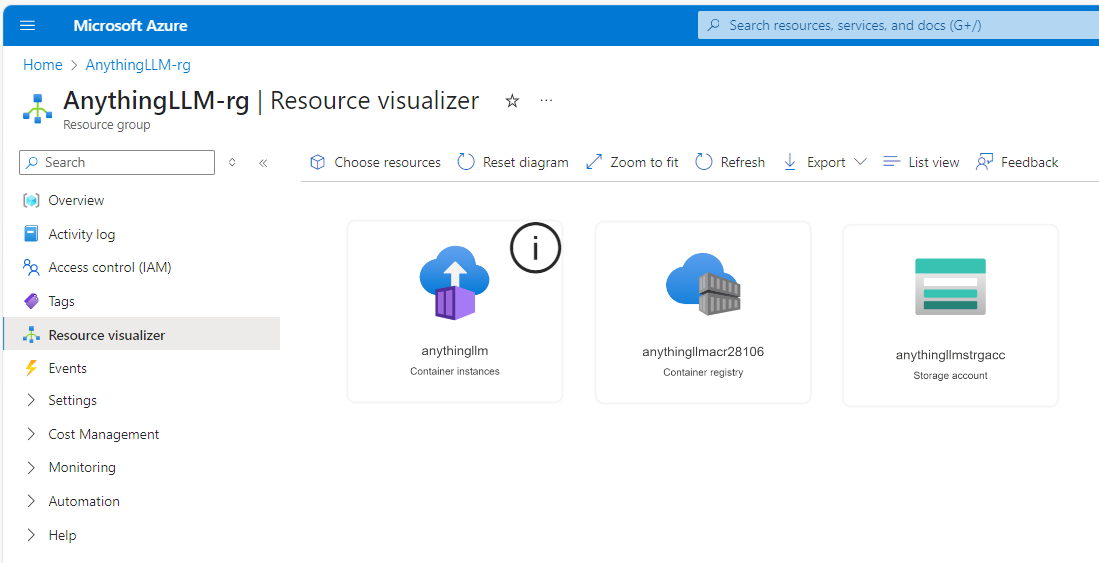Click Reset diagram button
Viewport: 1099px width, 563px height.
[512, 162]
